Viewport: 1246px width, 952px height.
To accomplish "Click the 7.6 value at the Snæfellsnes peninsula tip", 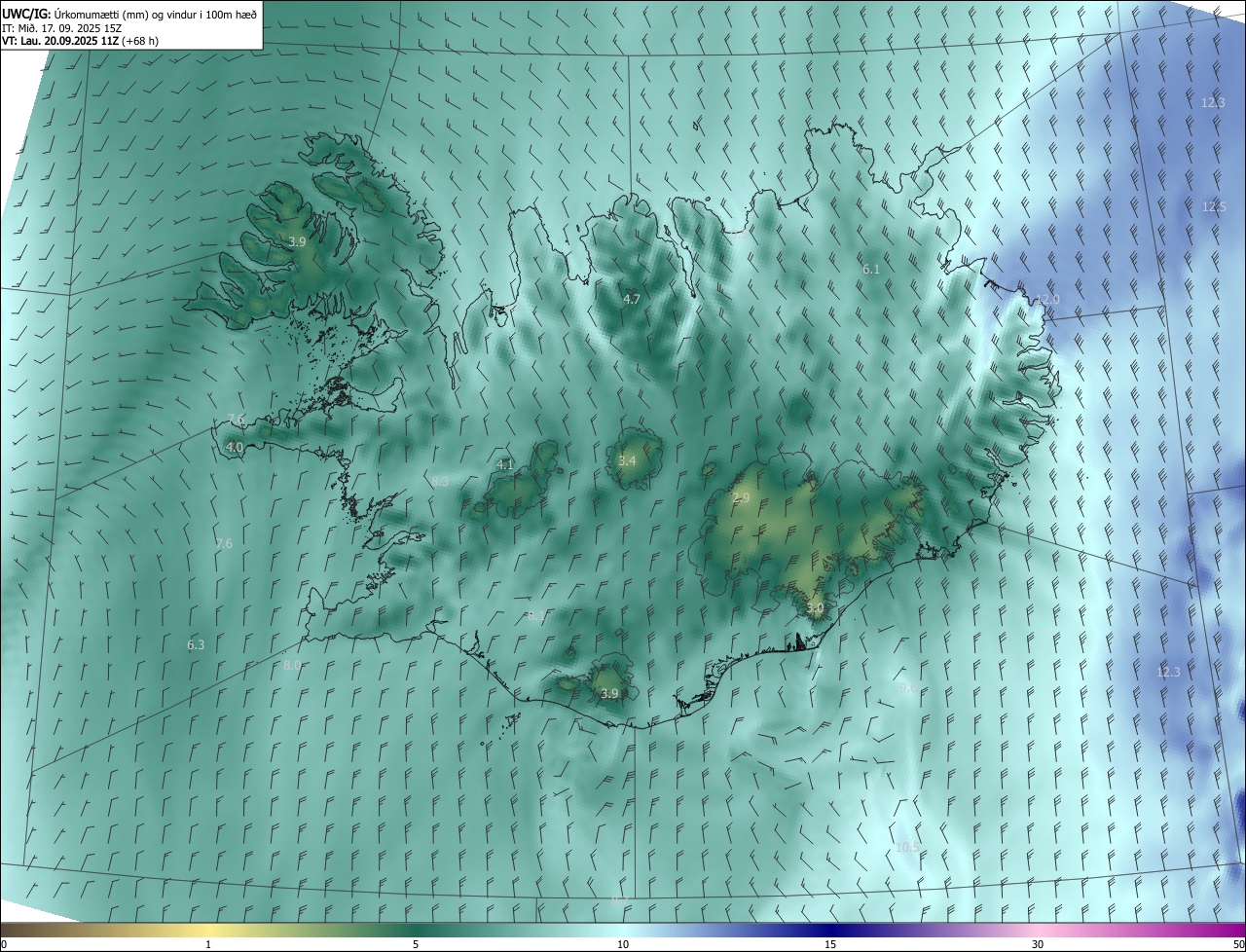I will 237,420.
